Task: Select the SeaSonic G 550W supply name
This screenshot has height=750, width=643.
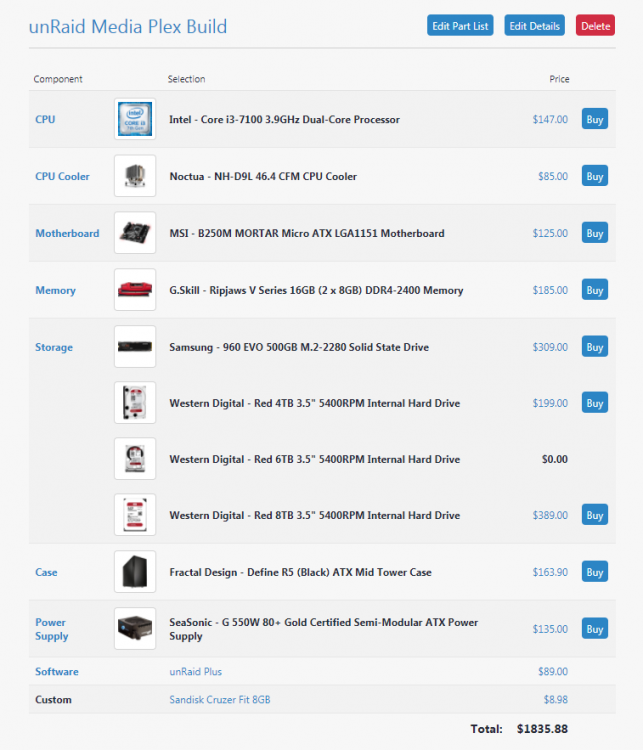Action: click(323, 629)
